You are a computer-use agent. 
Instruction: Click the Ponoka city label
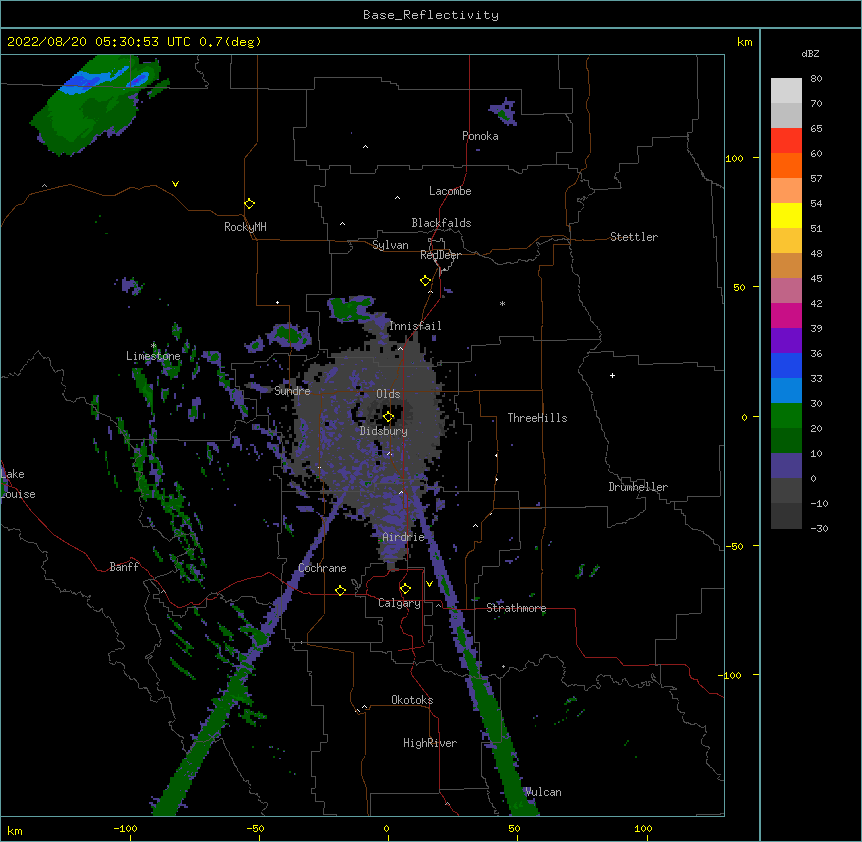tap(480, 136)
